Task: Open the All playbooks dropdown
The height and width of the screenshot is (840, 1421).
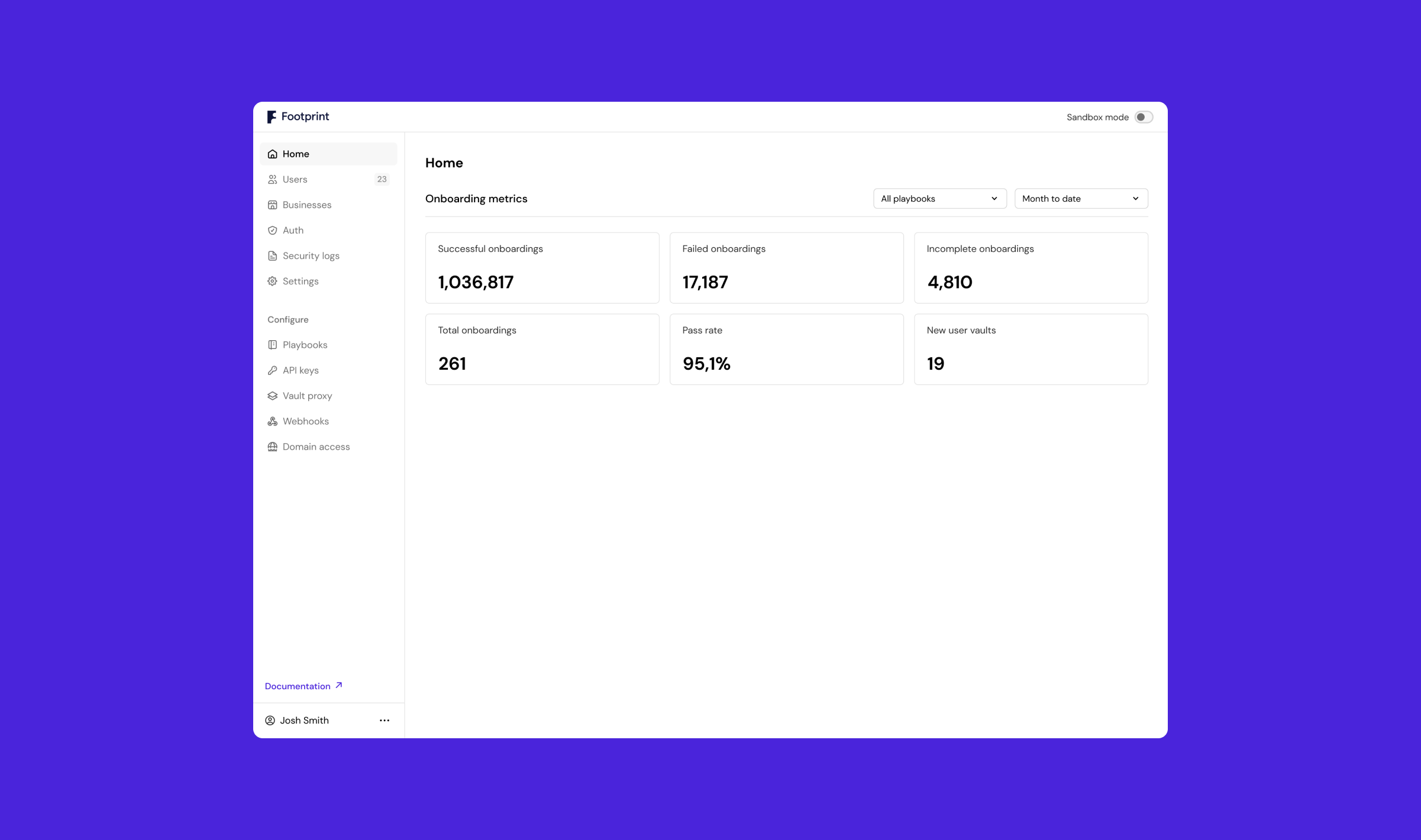Action: [x=939, y=199]
